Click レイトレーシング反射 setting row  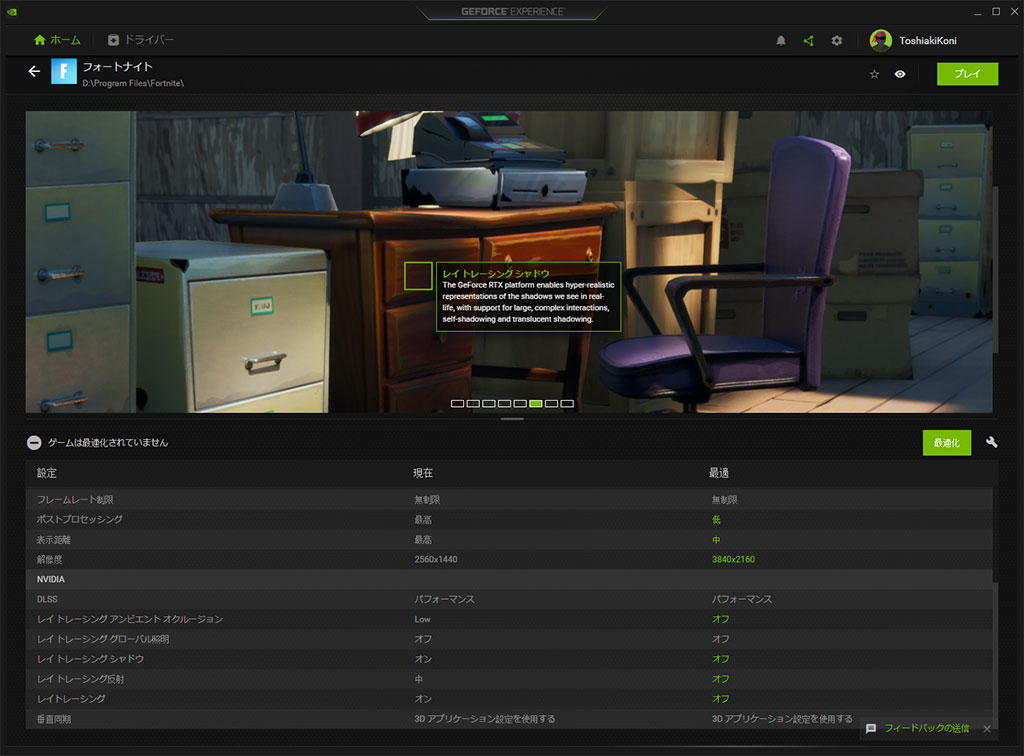coord(509,679)
